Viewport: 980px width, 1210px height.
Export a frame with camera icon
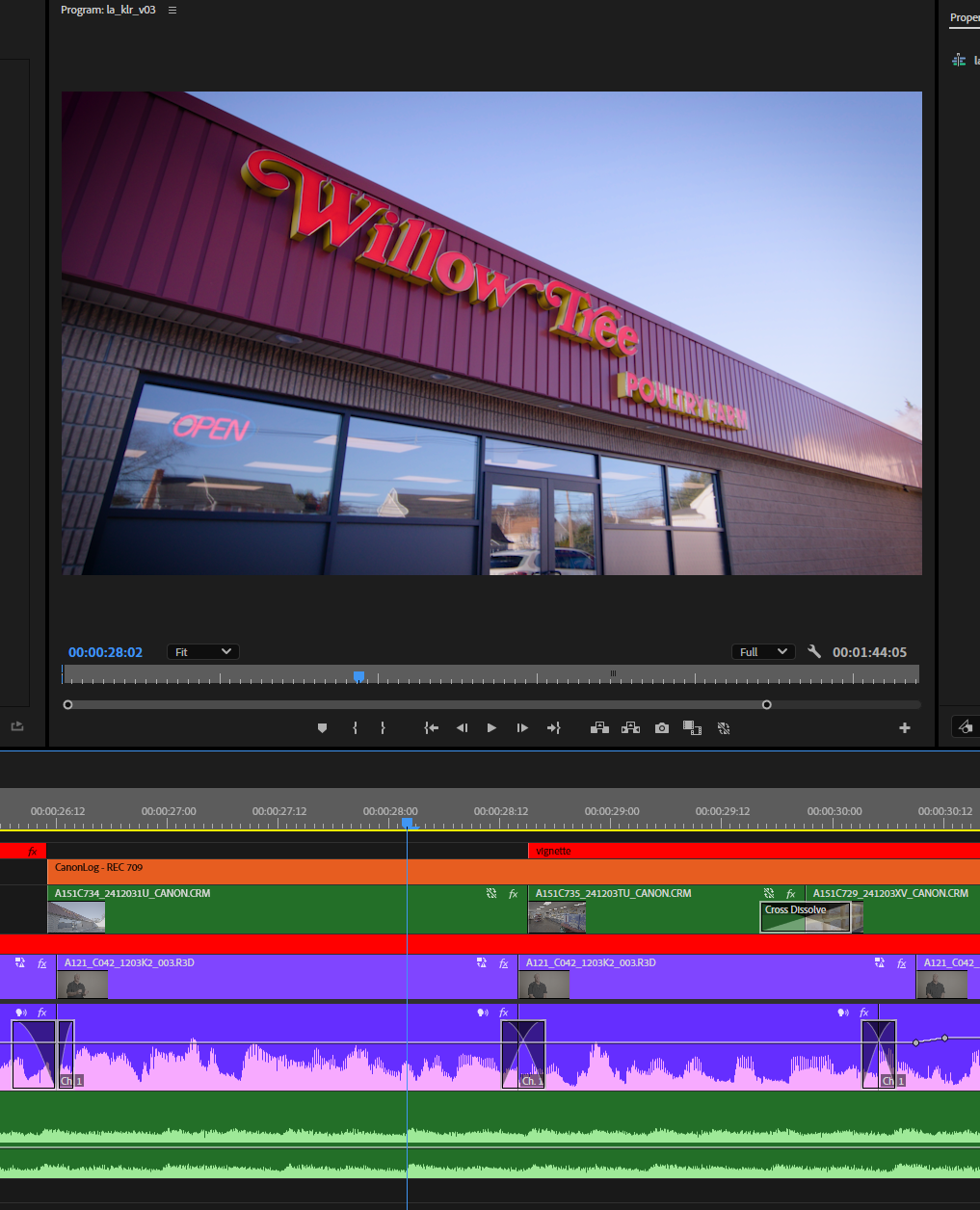click(662, 728)
